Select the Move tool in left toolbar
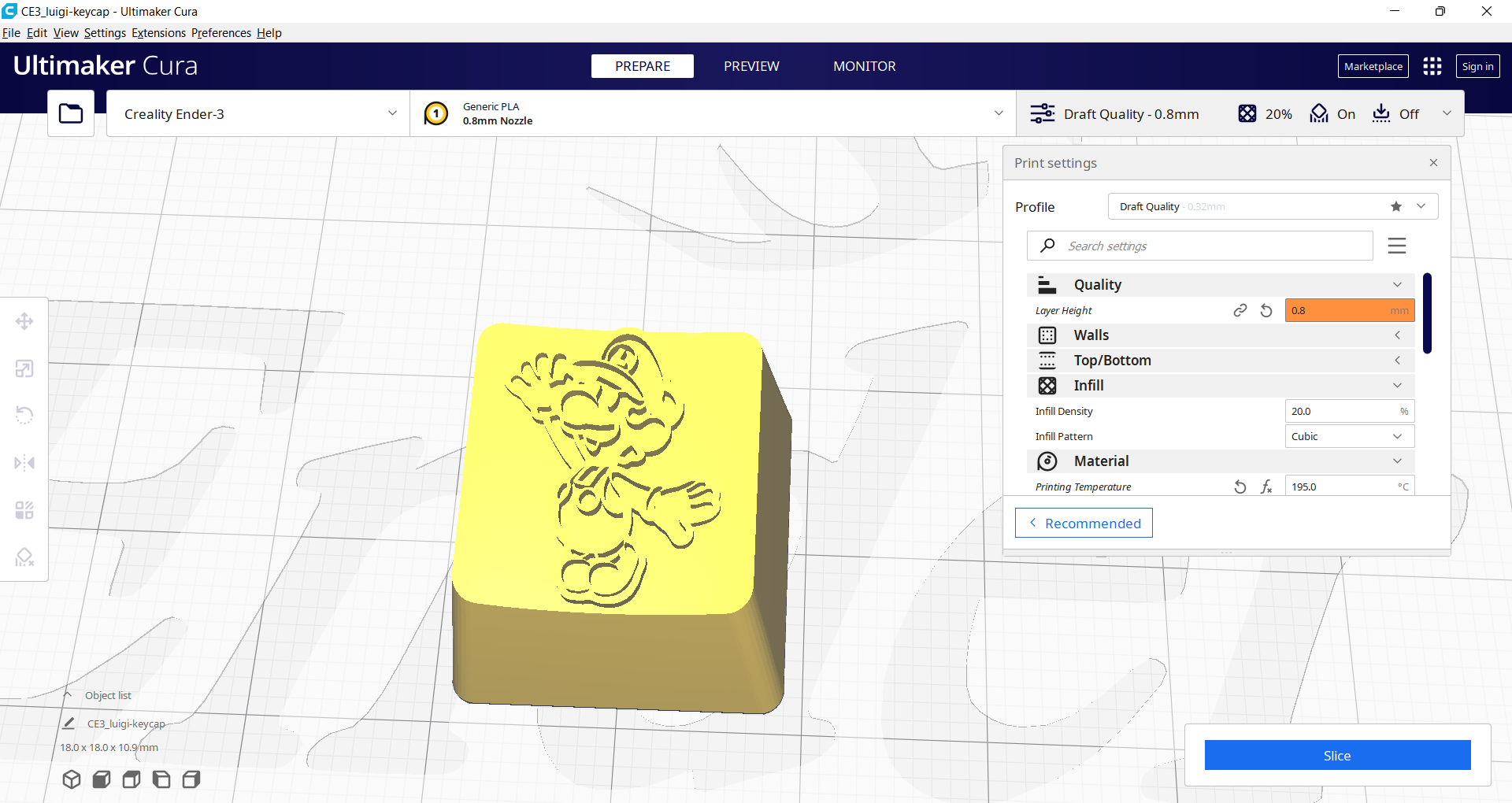Viewport: 1512px width, 803px height. [x=24, y=321]
